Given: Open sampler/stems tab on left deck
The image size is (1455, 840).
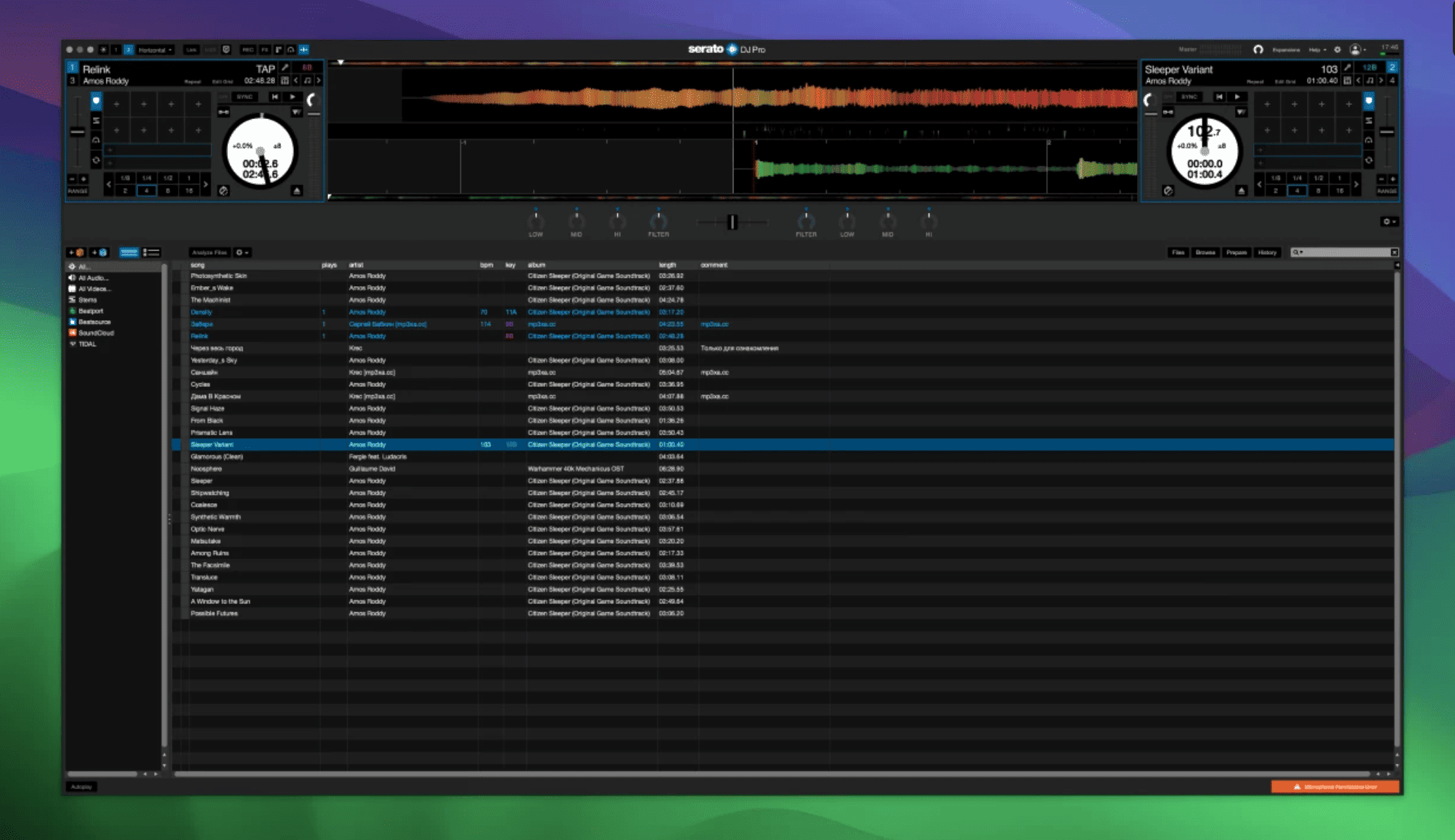Looking at the screenshot, I should [96, 121].
